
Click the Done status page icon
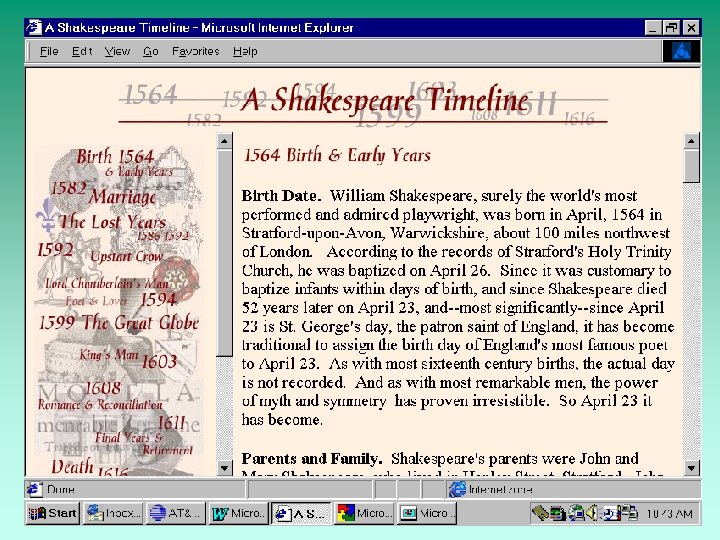click(x=34, y=489)
